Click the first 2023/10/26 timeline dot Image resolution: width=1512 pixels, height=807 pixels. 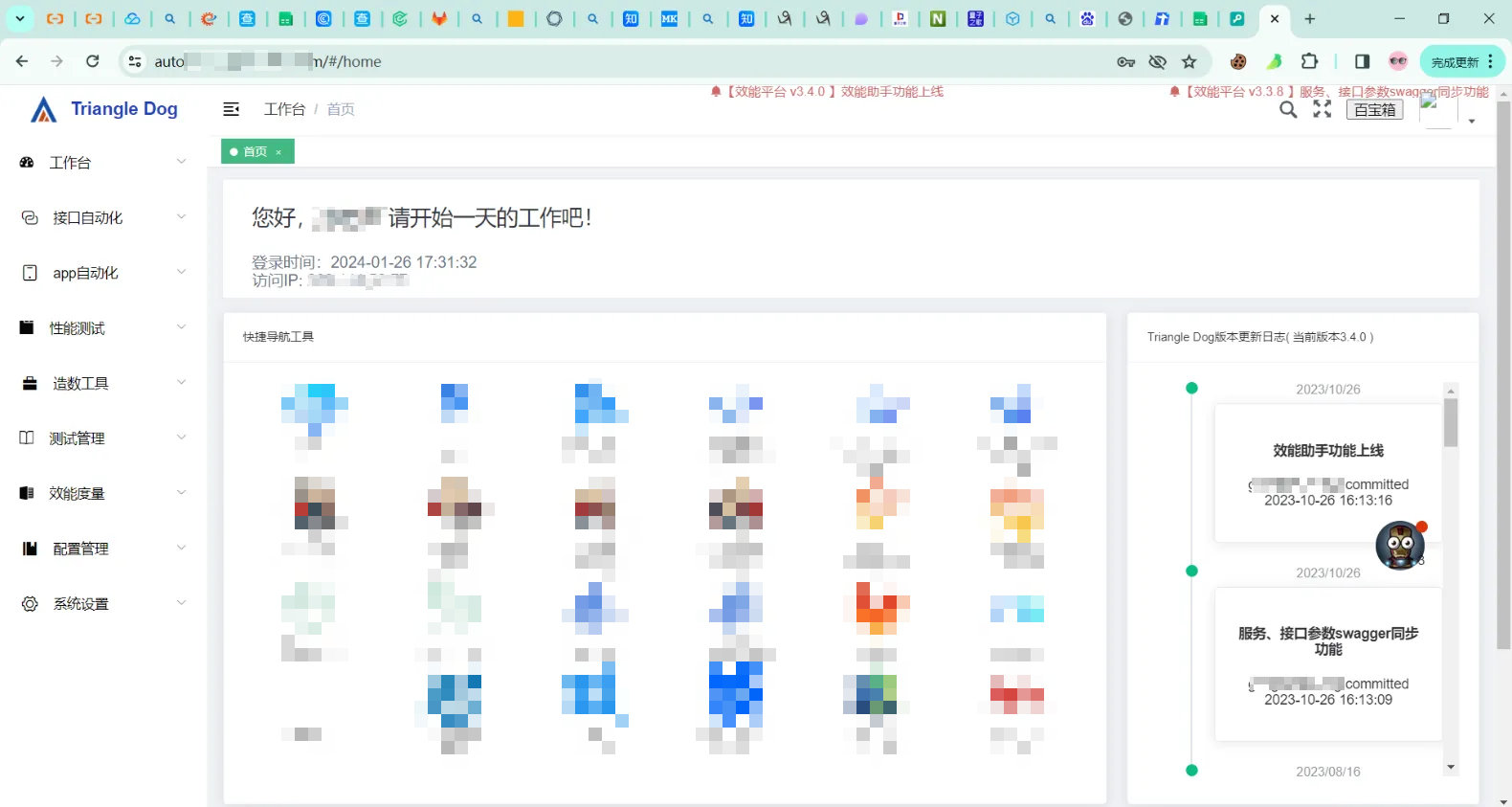point(1191,388)
